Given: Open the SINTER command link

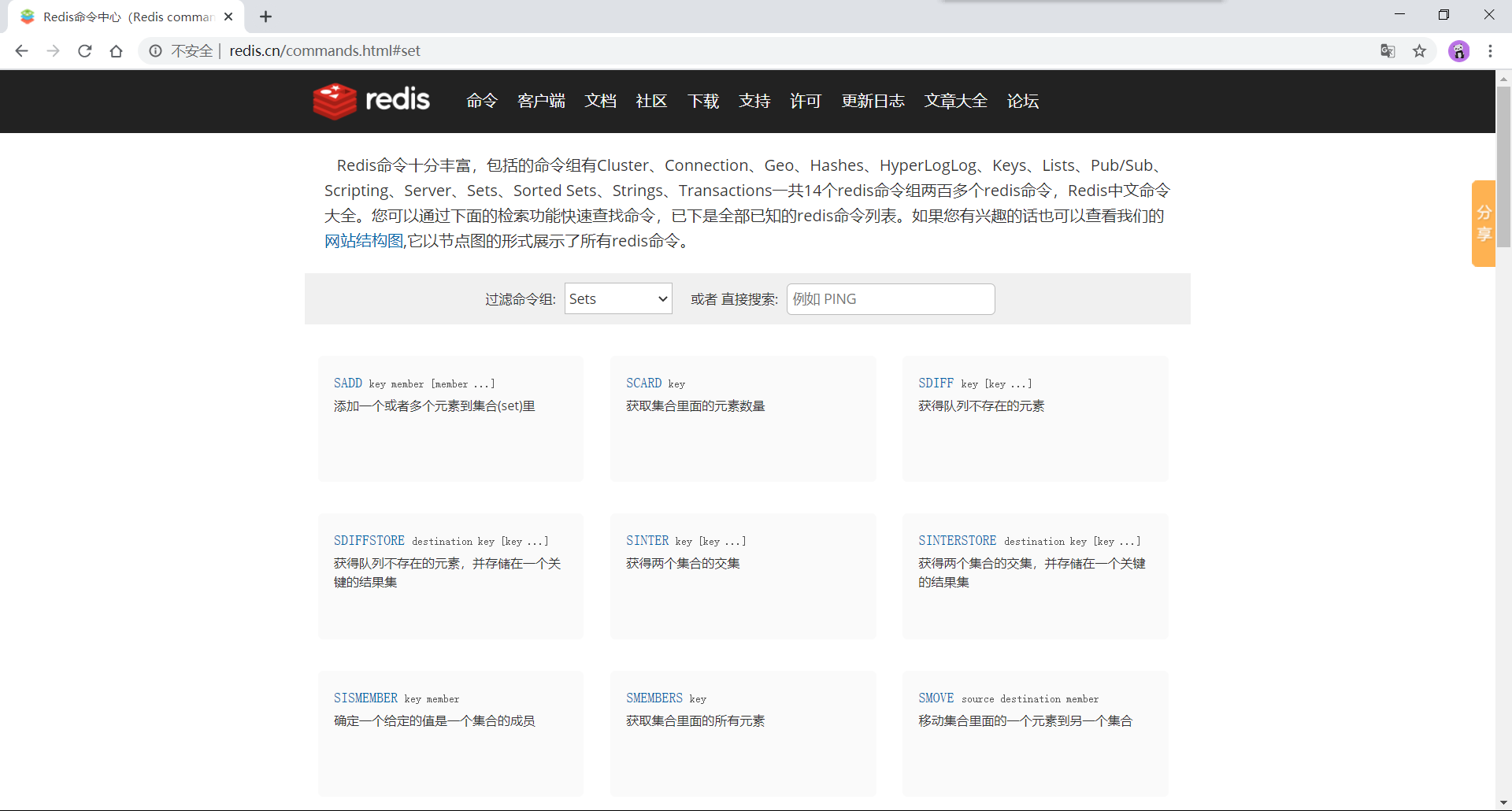Looking at the screenshot, I should [x=647, y=541].
